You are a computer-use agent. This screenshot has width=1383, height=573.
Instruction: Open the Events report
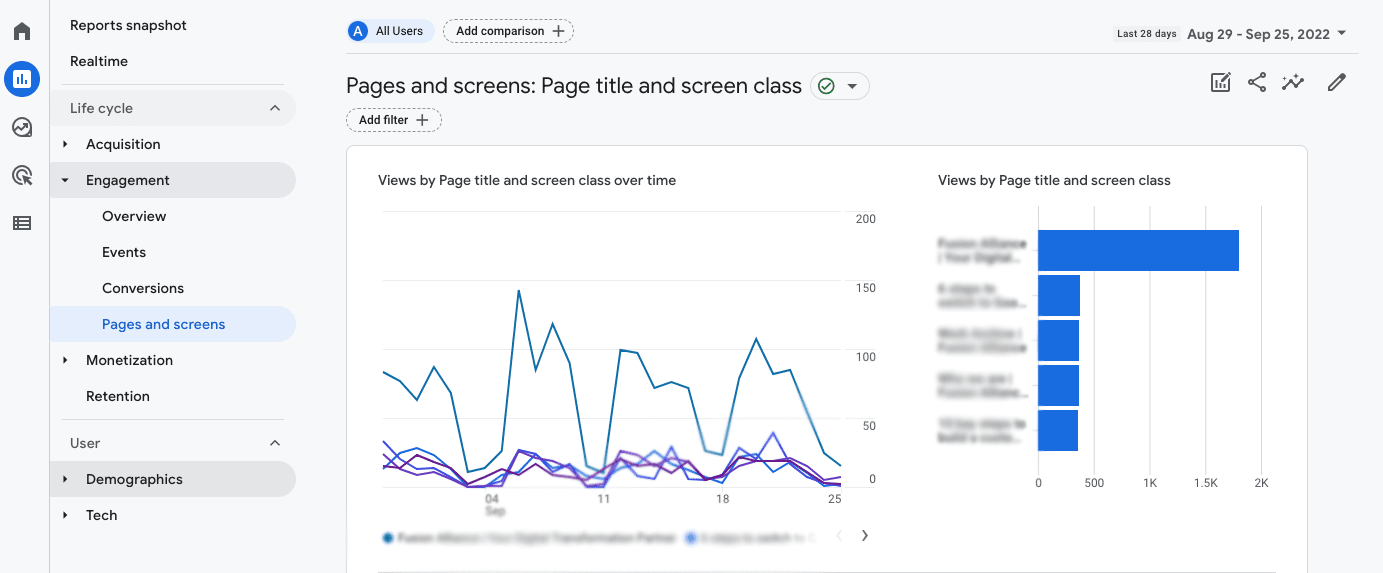point(124,252)
